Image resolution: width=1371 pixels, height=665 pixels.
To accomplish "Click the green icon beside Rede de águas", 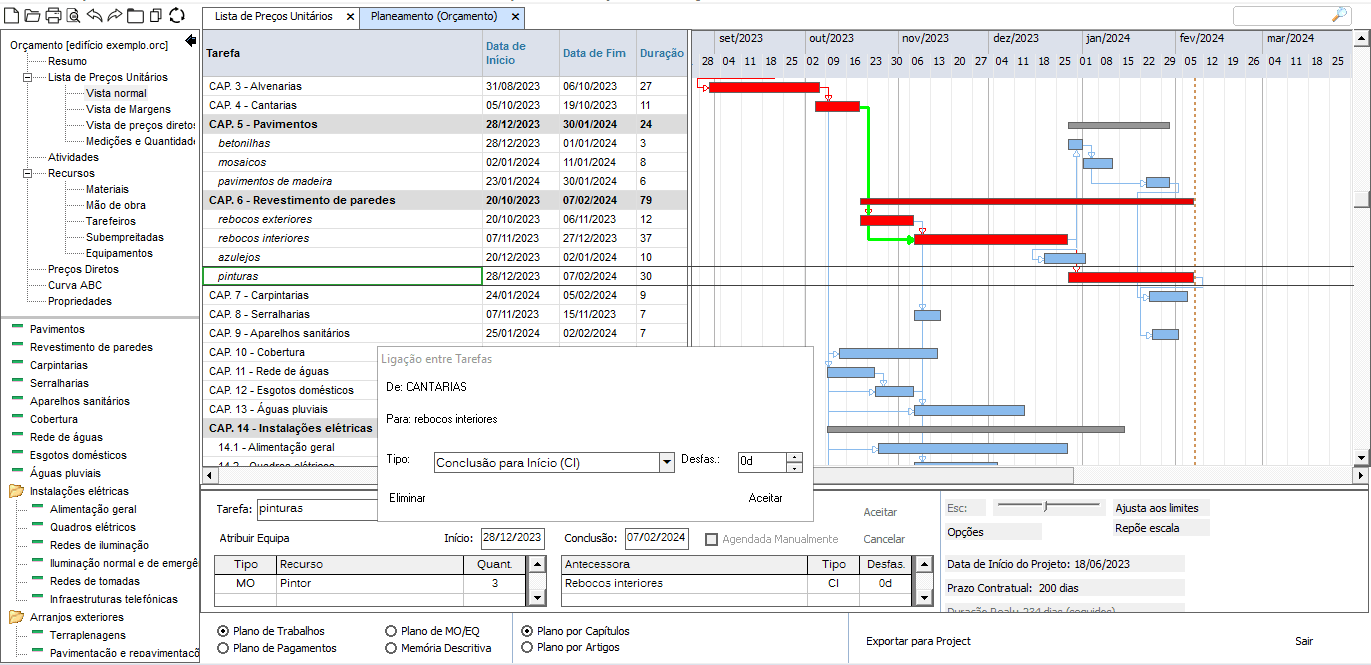I will [x=17, y=435].
